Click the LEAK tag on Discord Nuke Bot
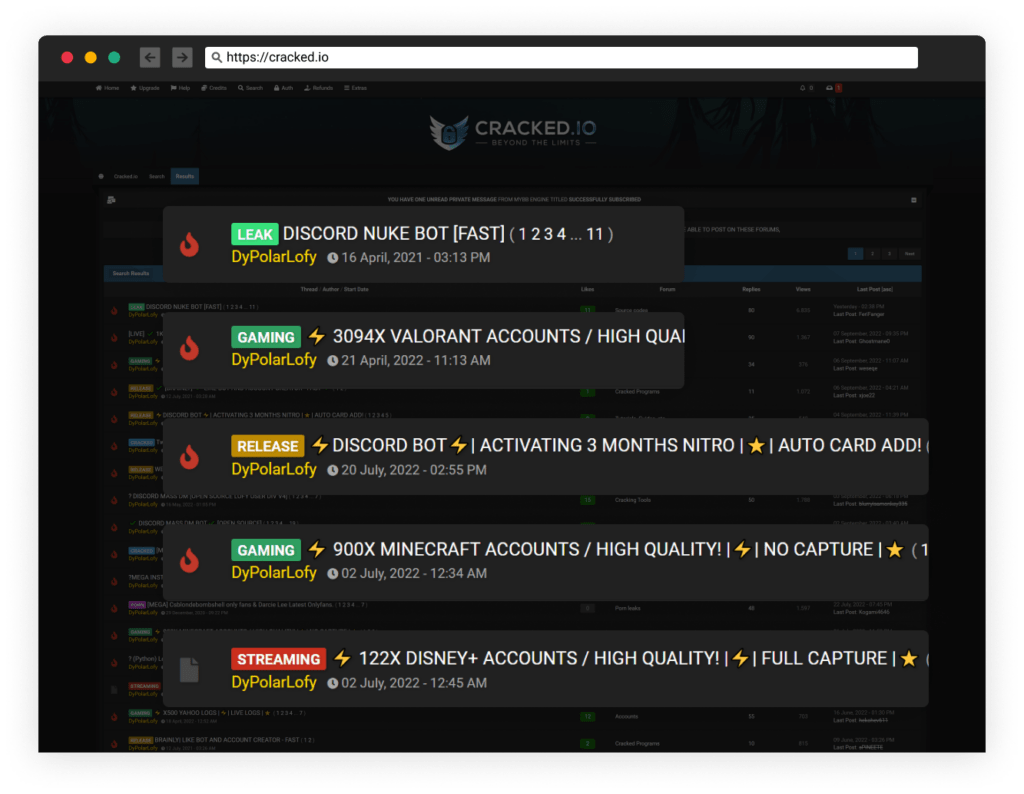The image size is (1024, 794). tap(255, 234)
